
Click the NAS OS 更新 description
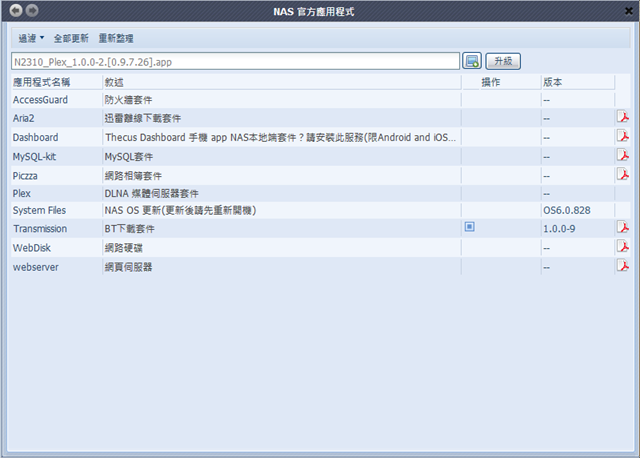coord(180,210)
